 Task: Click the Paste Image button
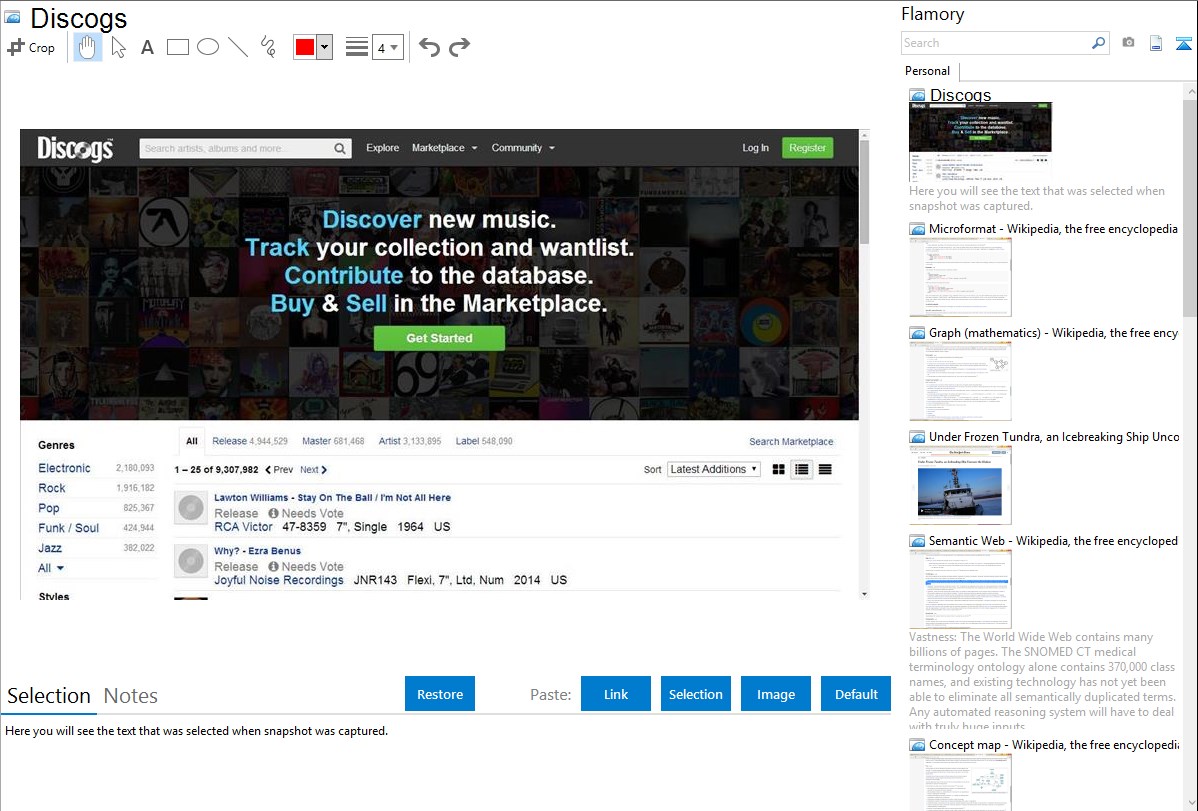pos(775,694)
